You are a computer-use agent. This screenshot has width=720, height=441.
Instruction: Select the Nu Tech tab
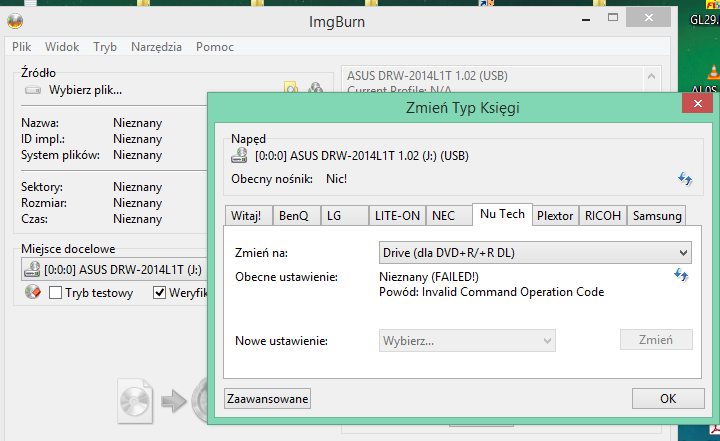point(502,214)
